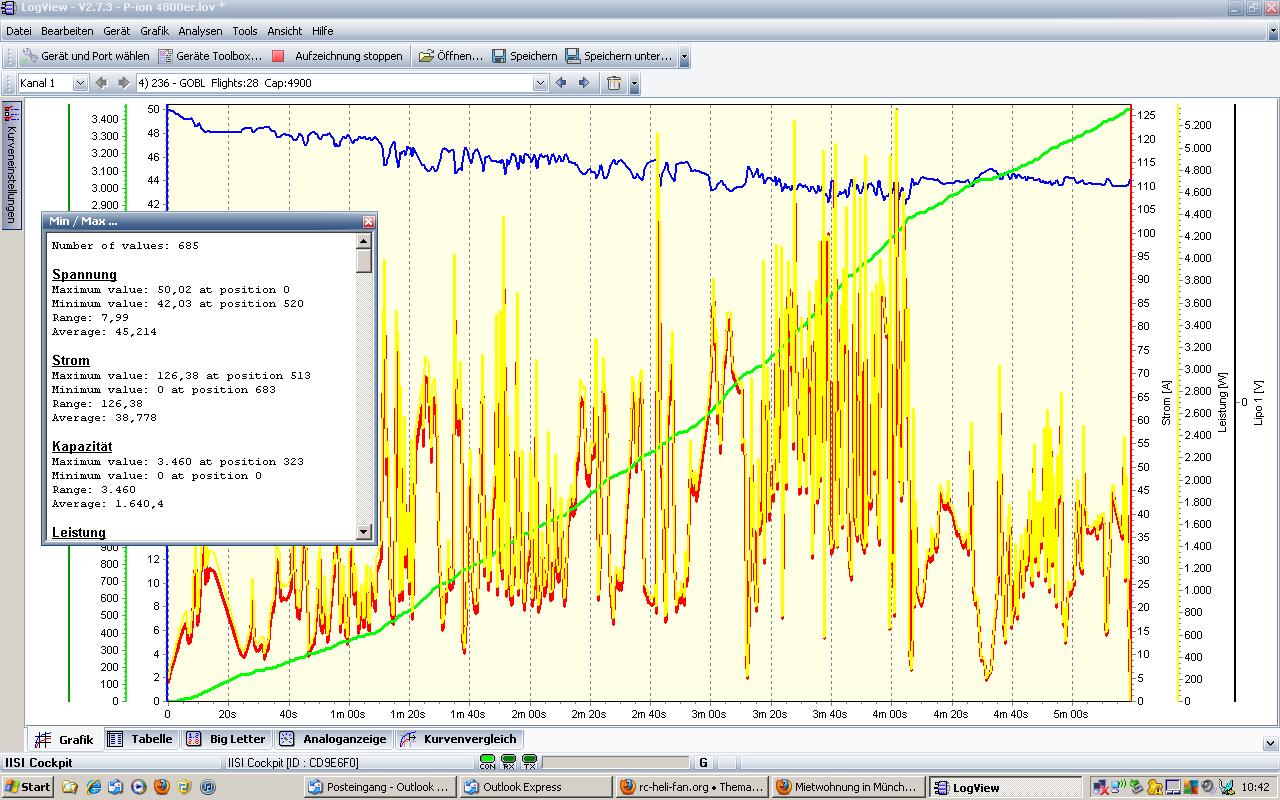Launch Firefox quick launch icon
This screenshot has width=1280, height=800.
click(x=162, y=787)
